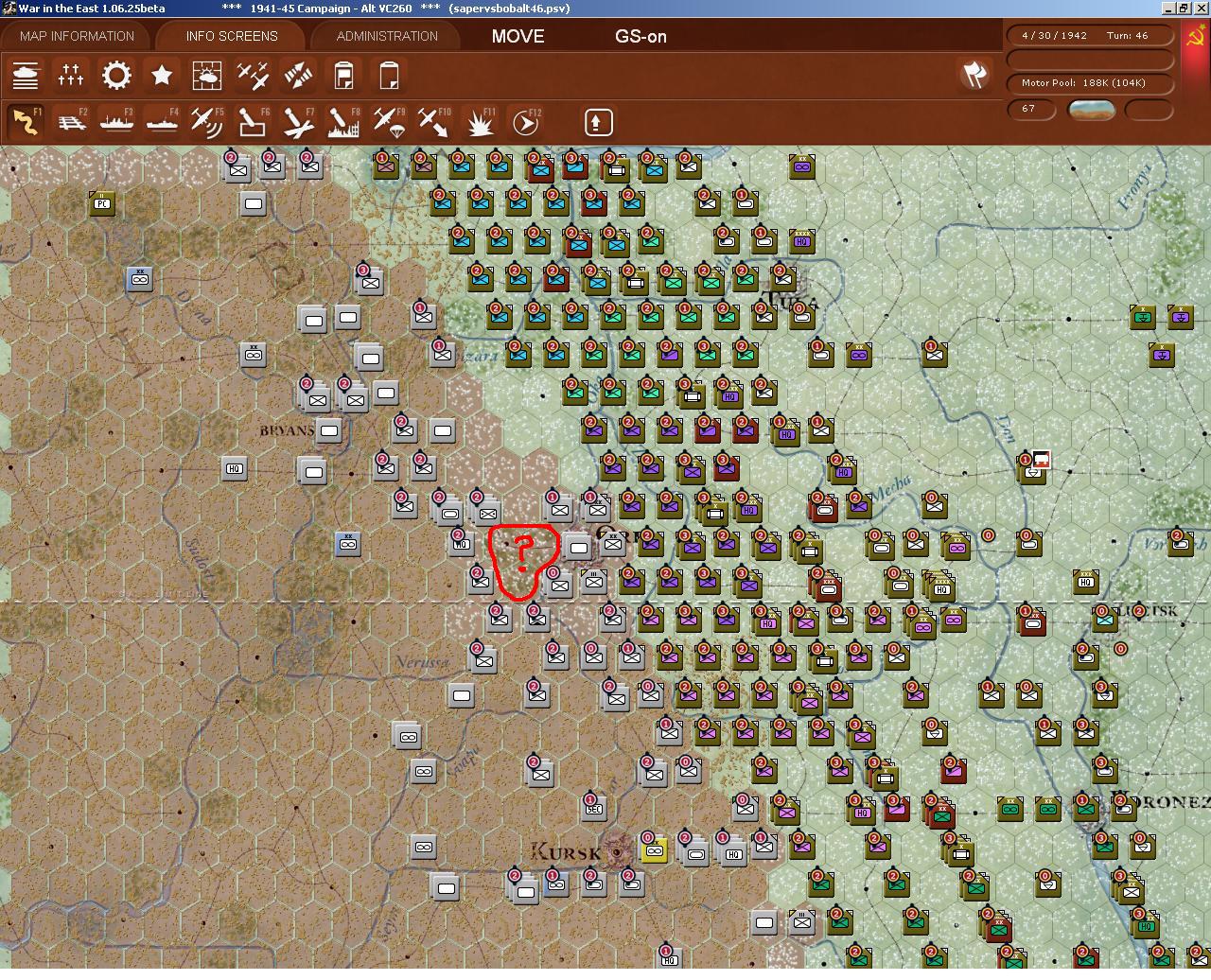Select the F3 naval transport mode
Screen dimensions: 1211x980
(x=116, y=122)
